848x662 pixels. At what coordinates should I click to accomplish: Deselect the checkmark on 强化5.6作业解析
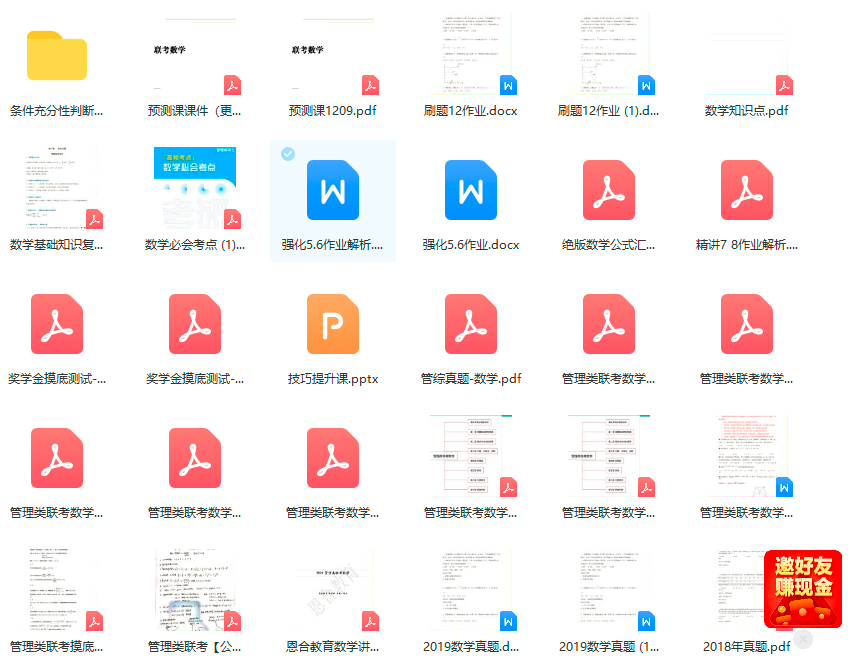click(286, 154)
